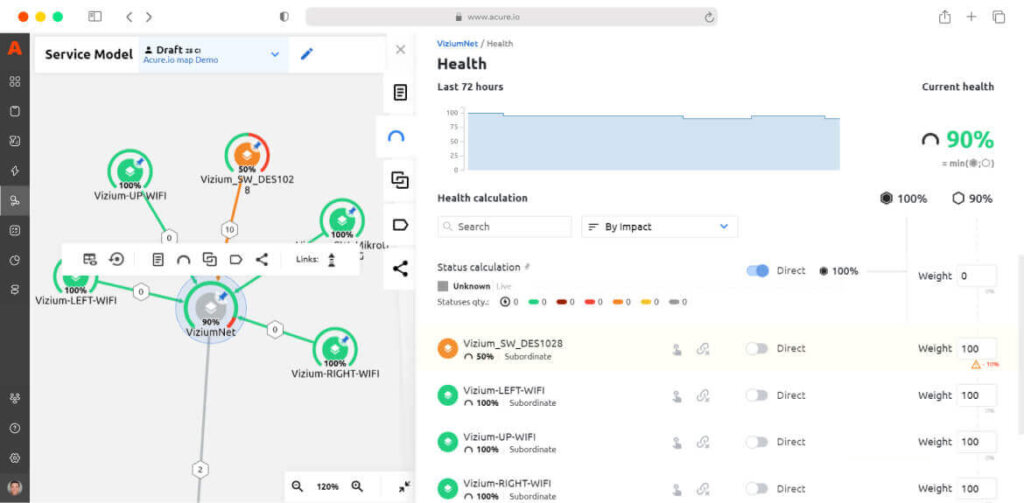1024x503 pixels.
Task: Edit the draft with the pencil icon
Action: pyautogui.click(x=306, y=54)
